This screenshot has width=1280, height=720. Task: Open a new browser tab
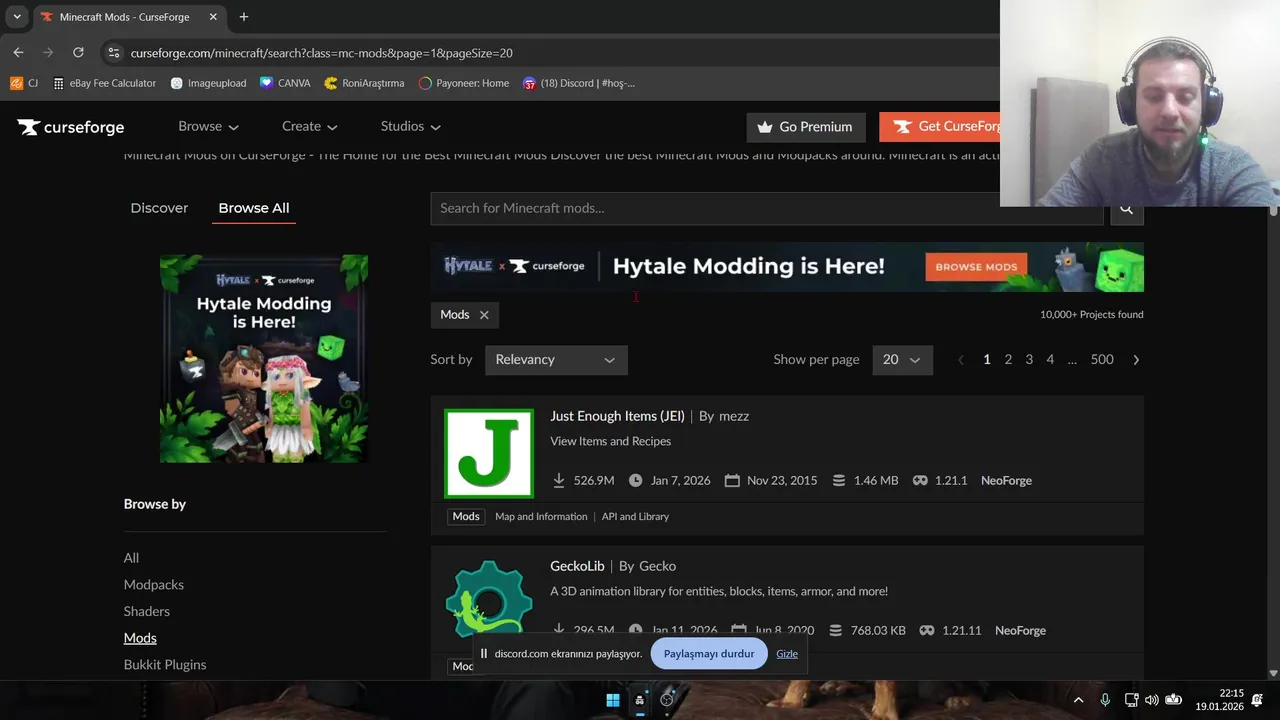tap(244, 17)
